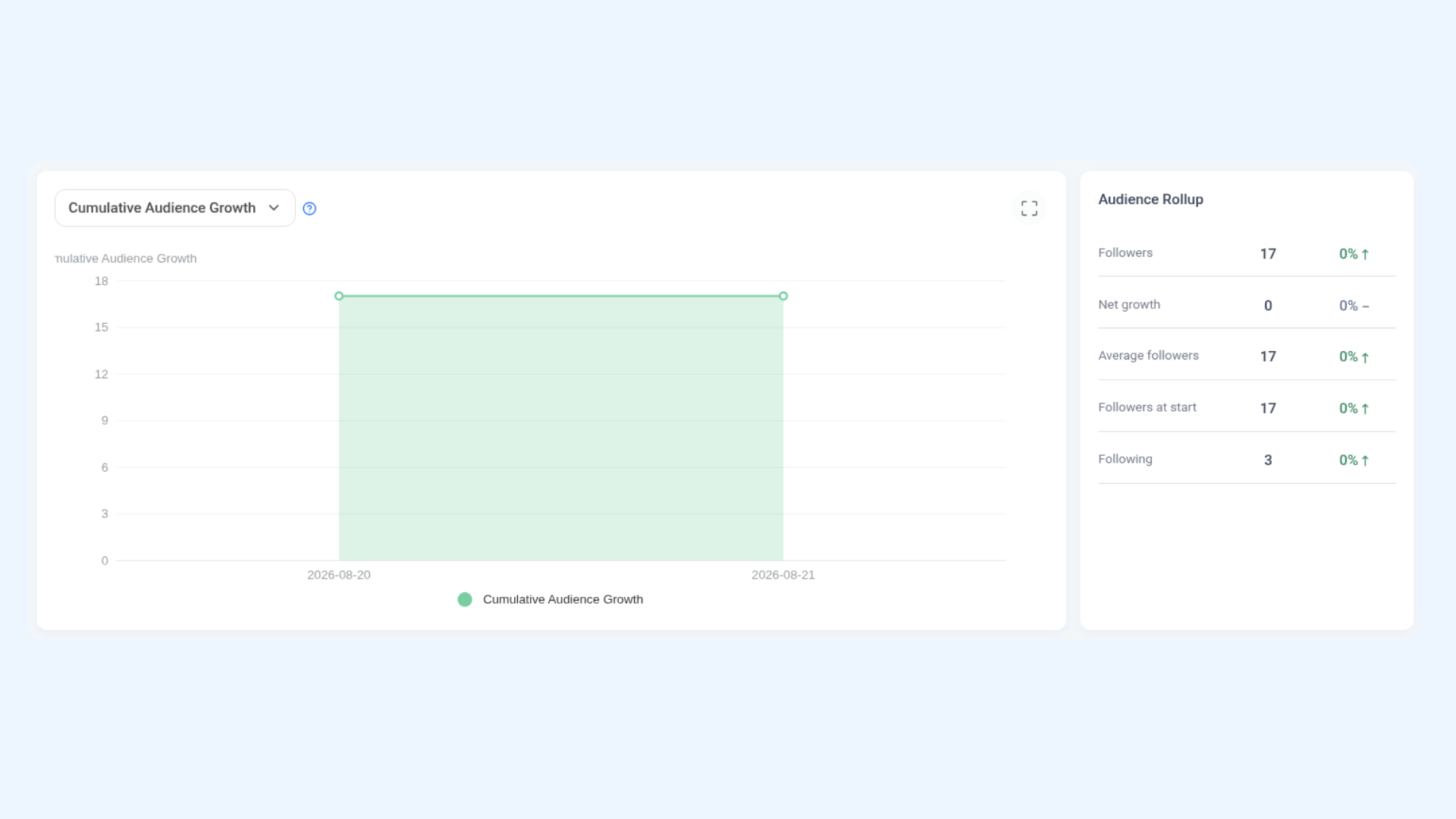
Task: Click the 2026-08-20 axis date label
Action: [339, 575]
